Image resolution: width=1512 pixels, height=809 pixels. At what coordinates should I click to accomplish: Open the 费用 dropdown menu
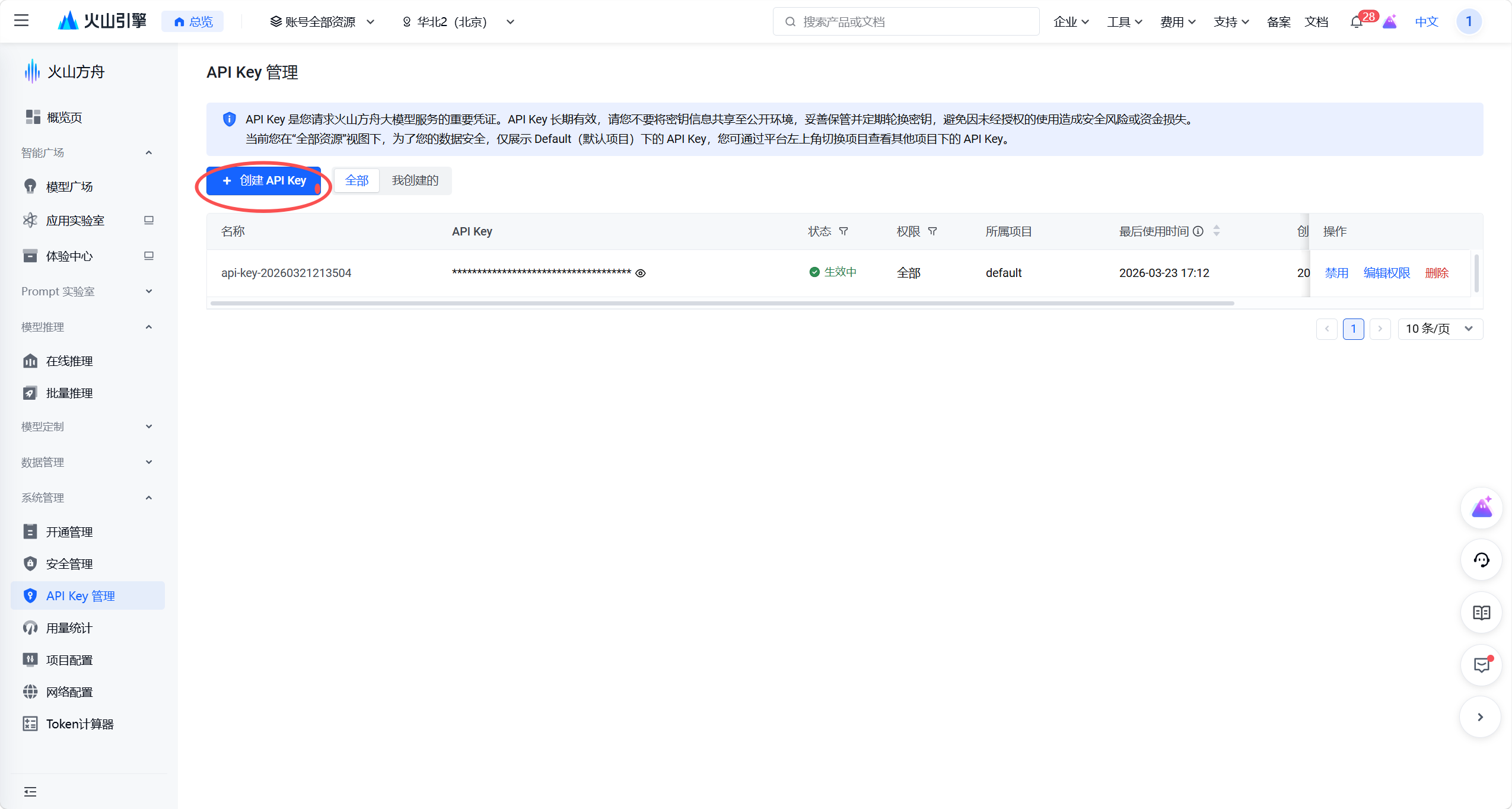pyautogui.click(x=1178, y=22)
